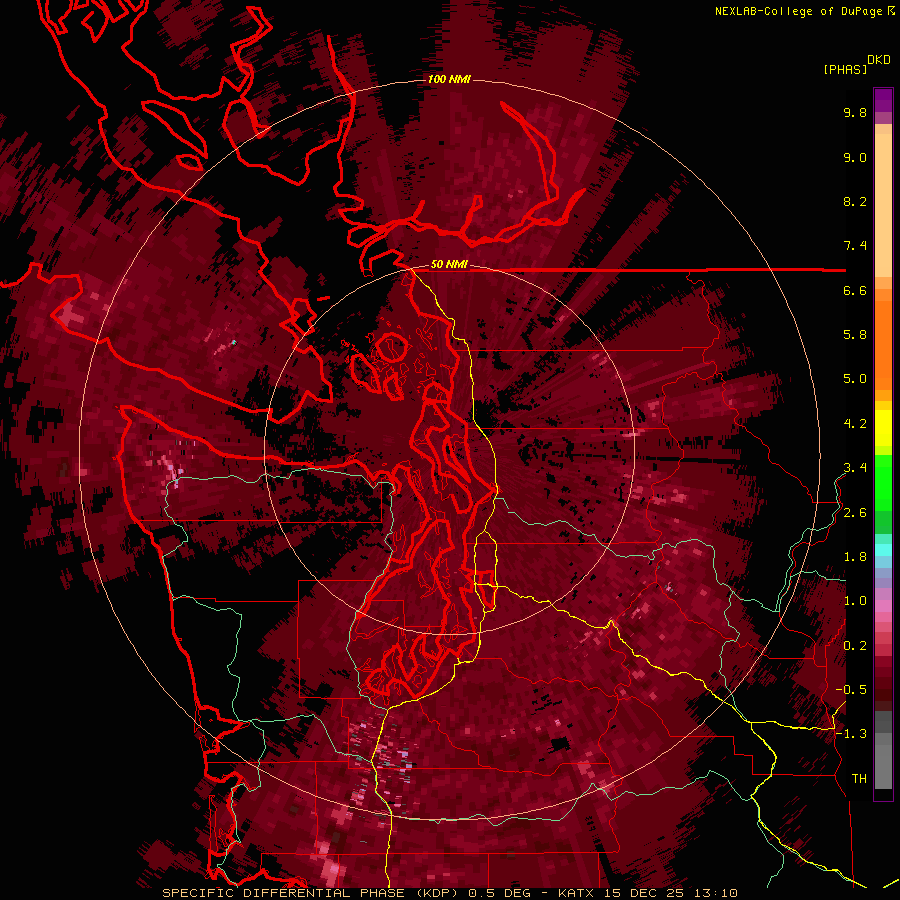Pick the yellow segment of color bar
Image resolution: width=900 pixels, height=900 pixels.
(883, 428)
